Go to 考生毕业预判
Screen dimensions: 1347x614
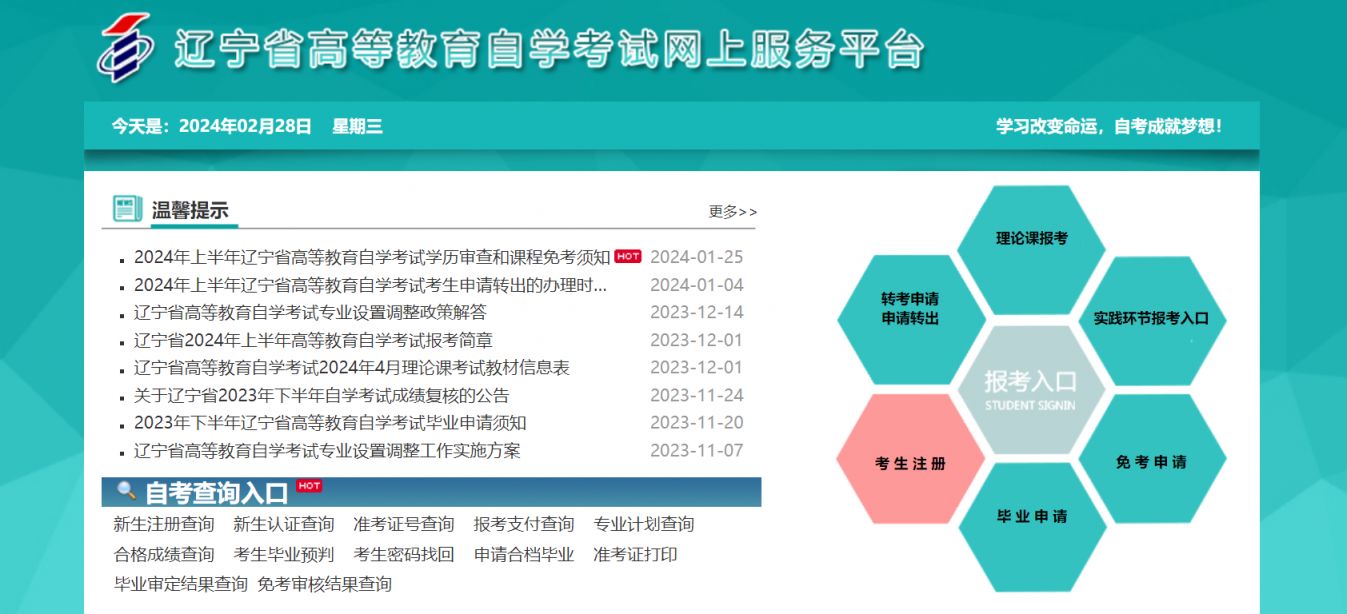click(x=284, y=554)
